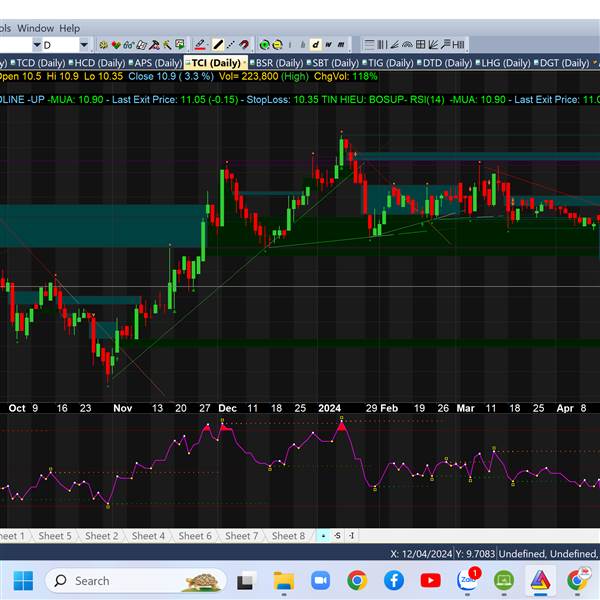Image resolution: width=600 pixels, height=600 pixels.
Task: Select the Fibonacci fan lines tool
Action: click(395, 45)
